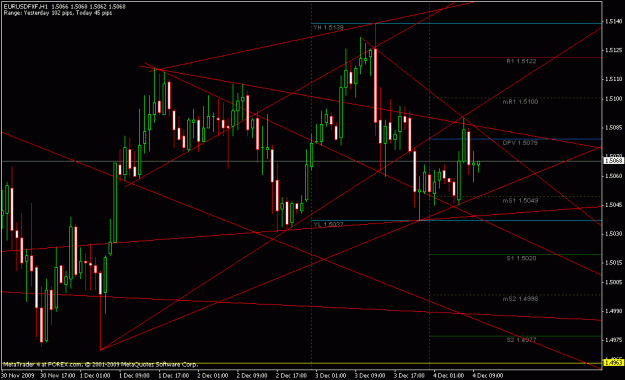Click the 1.5030 price axis value
This screenshot has height=380, width=625.
pyautogui.click(x=613, y=234)
